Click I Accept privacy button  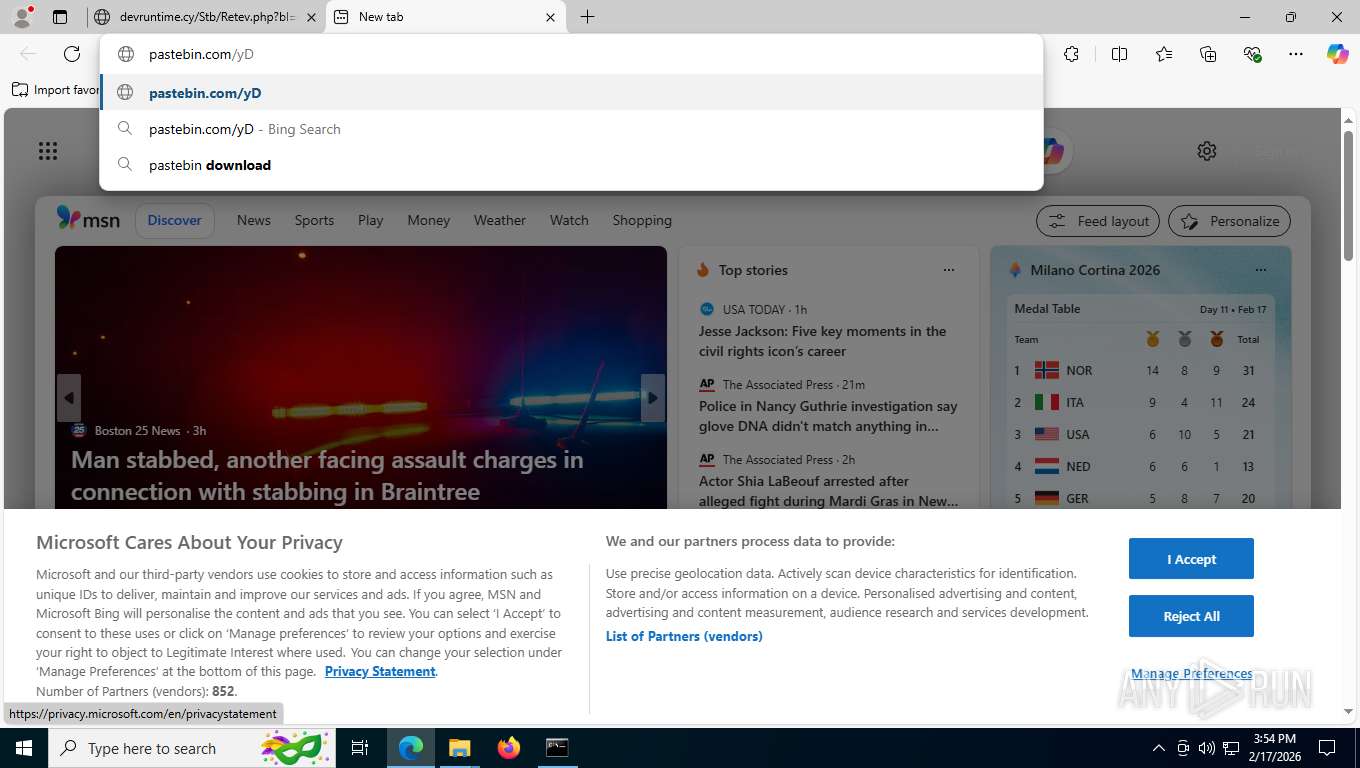pyautogui.click(x=1191, y=559)
